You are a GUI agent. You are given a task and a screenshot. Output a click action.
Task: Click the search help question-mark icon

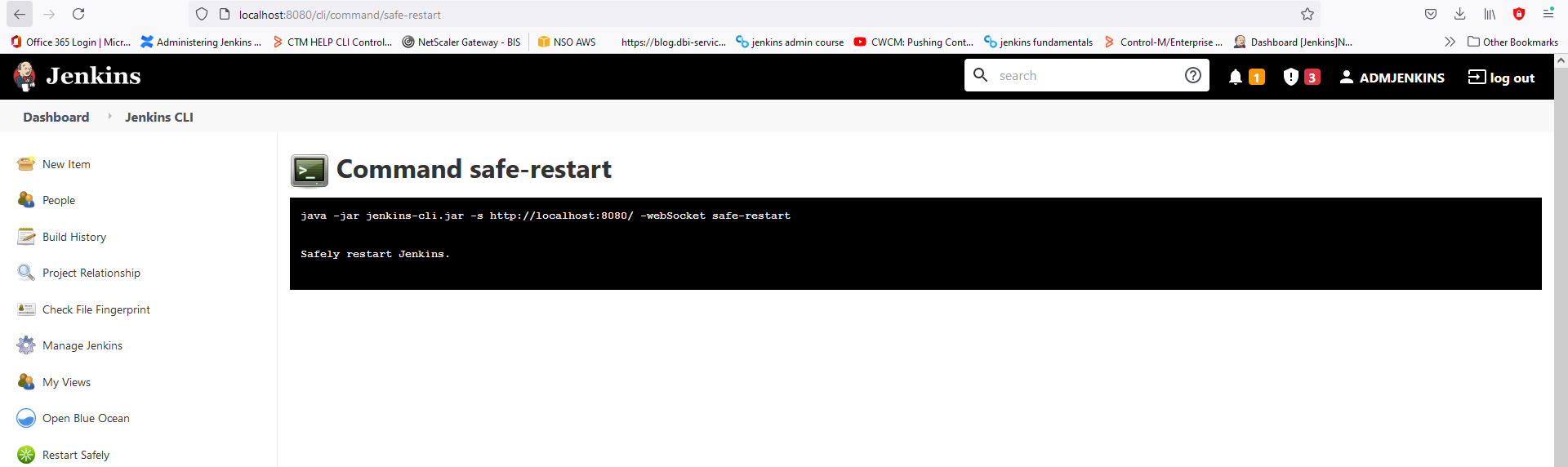1192,75
